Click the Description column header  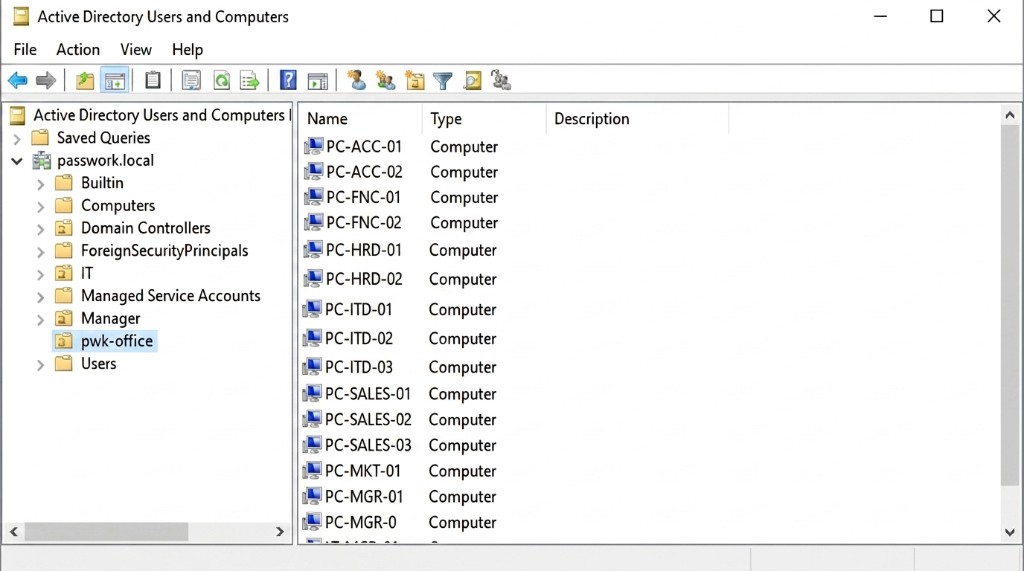[637, 119]
